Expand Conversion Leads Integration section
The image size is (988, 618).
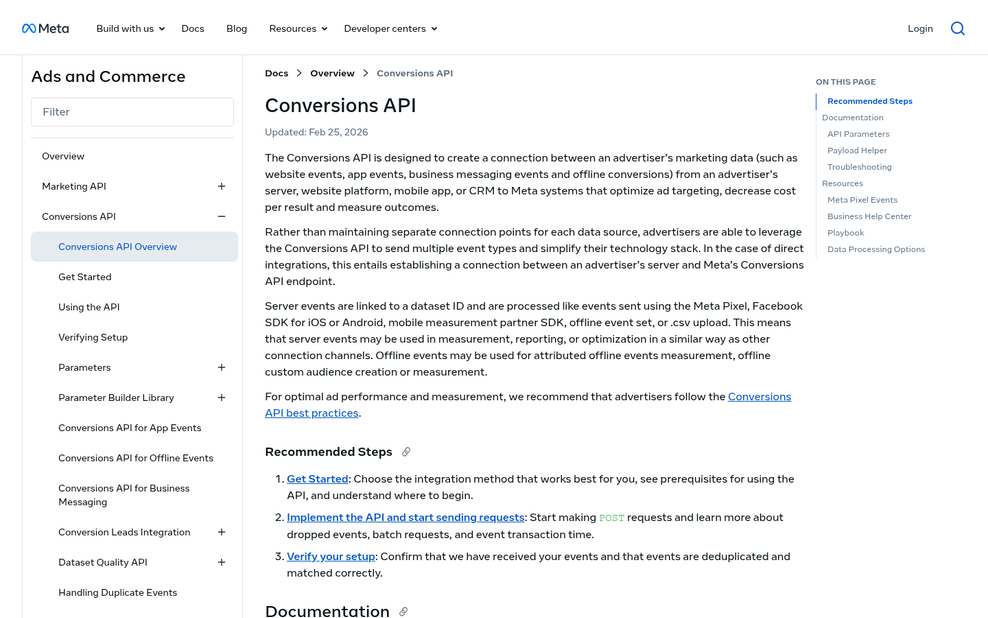pyautogui.click(x=221, y=532)
